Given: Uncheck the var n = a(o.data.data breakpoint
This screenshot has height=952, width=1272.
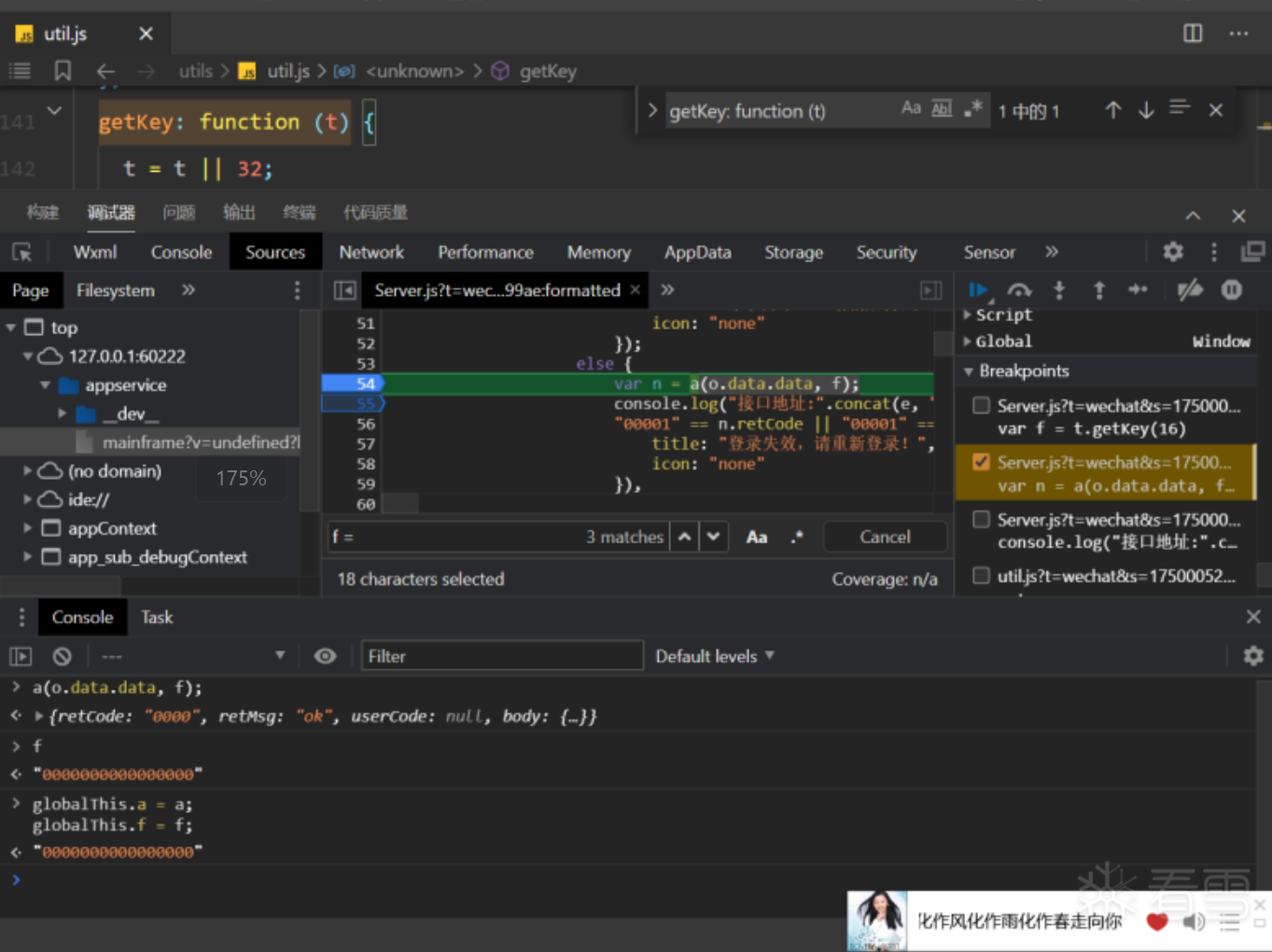Looking at the screenshot, I should click(981, 463).
